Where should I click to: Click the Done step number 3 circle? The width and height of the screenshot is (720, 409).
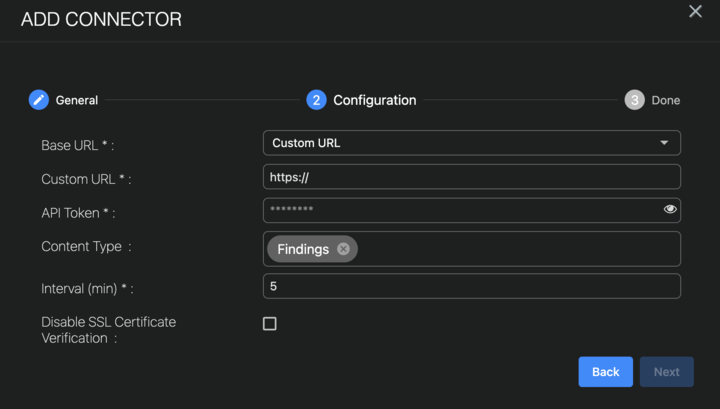634,100
